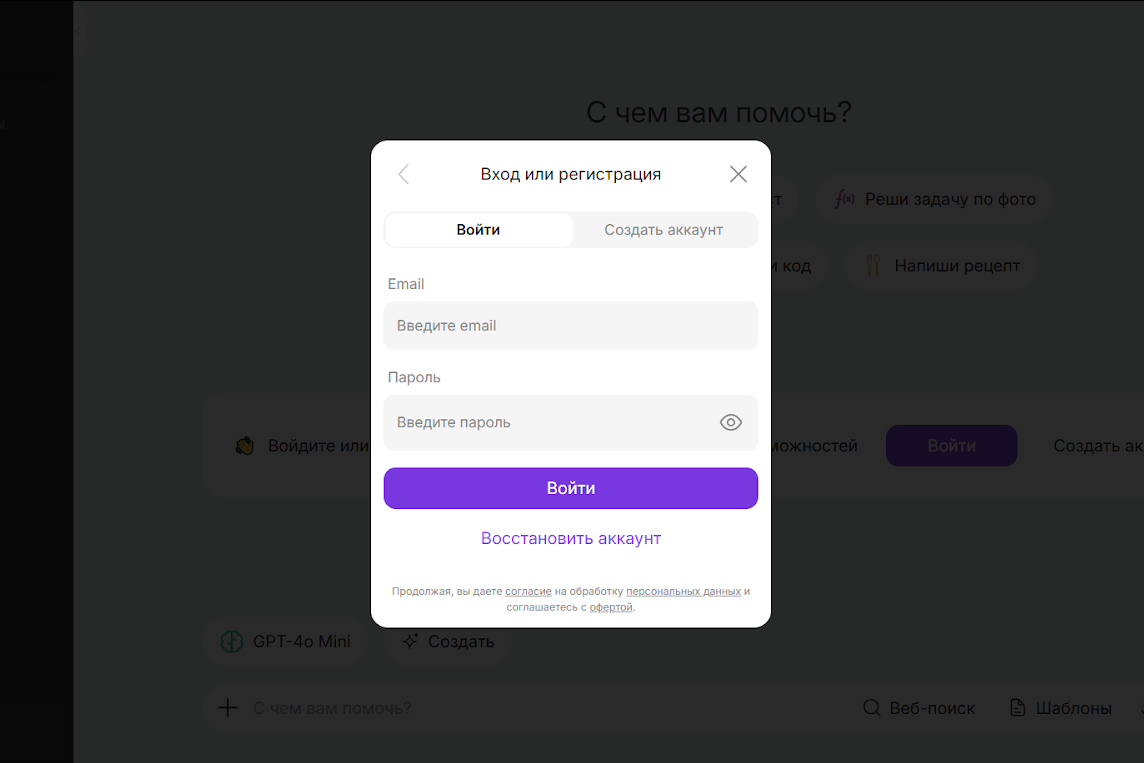Open the офертой offer link
Image resolution: width=1144 pixels, height=763 pixels.
[x=611, y=607]
